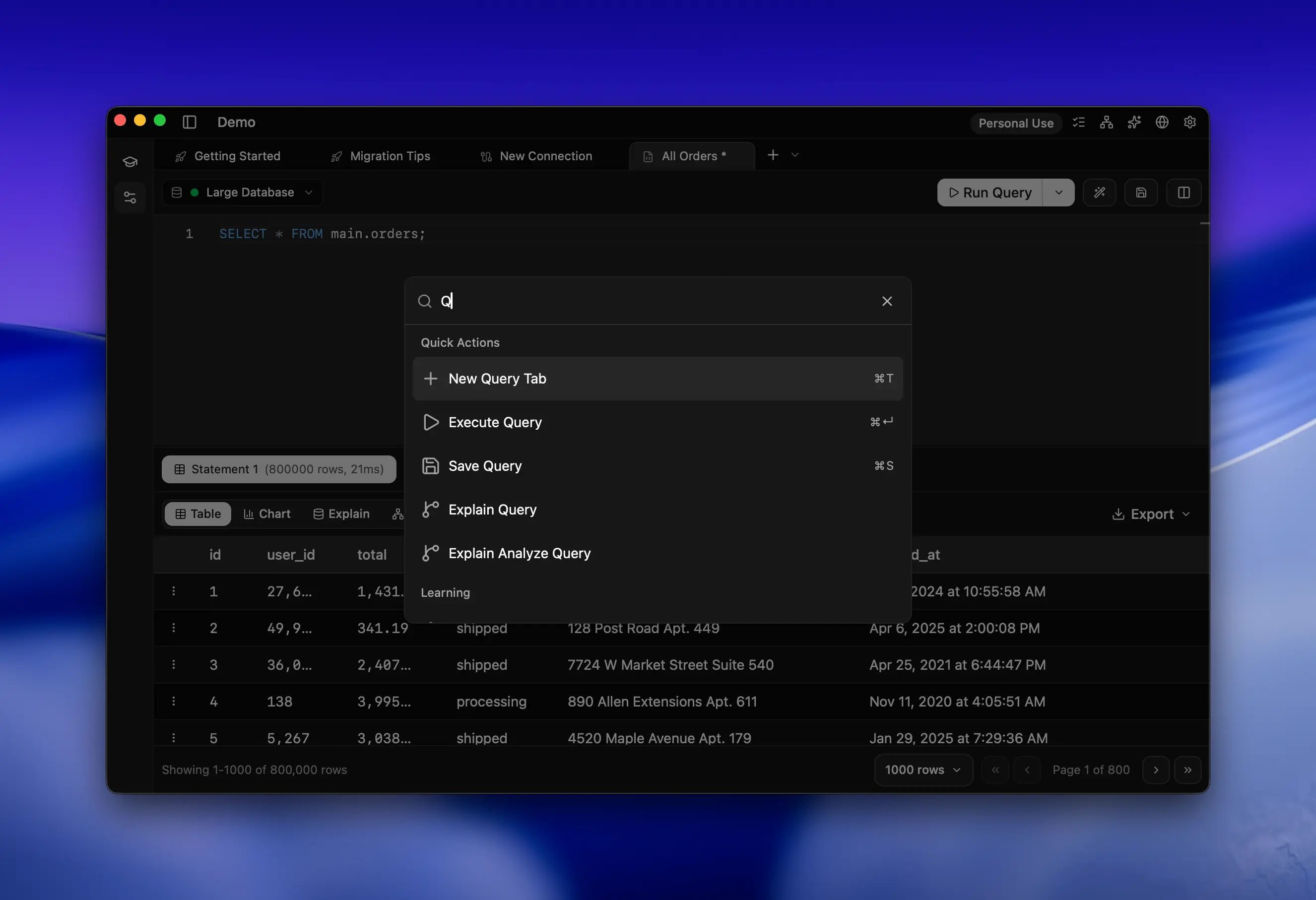The height and width of the screenshot is (900, 1316).
Task: Click the magic wand format query icon
Action: coord(1099,193)
